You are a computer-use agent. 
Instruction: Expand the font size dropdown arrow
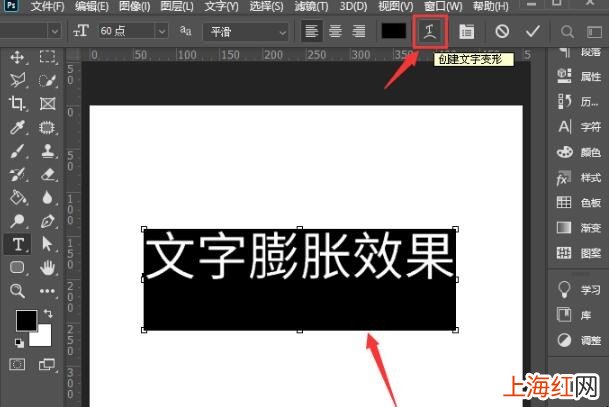pyautogui.click(x=162, y=31)
